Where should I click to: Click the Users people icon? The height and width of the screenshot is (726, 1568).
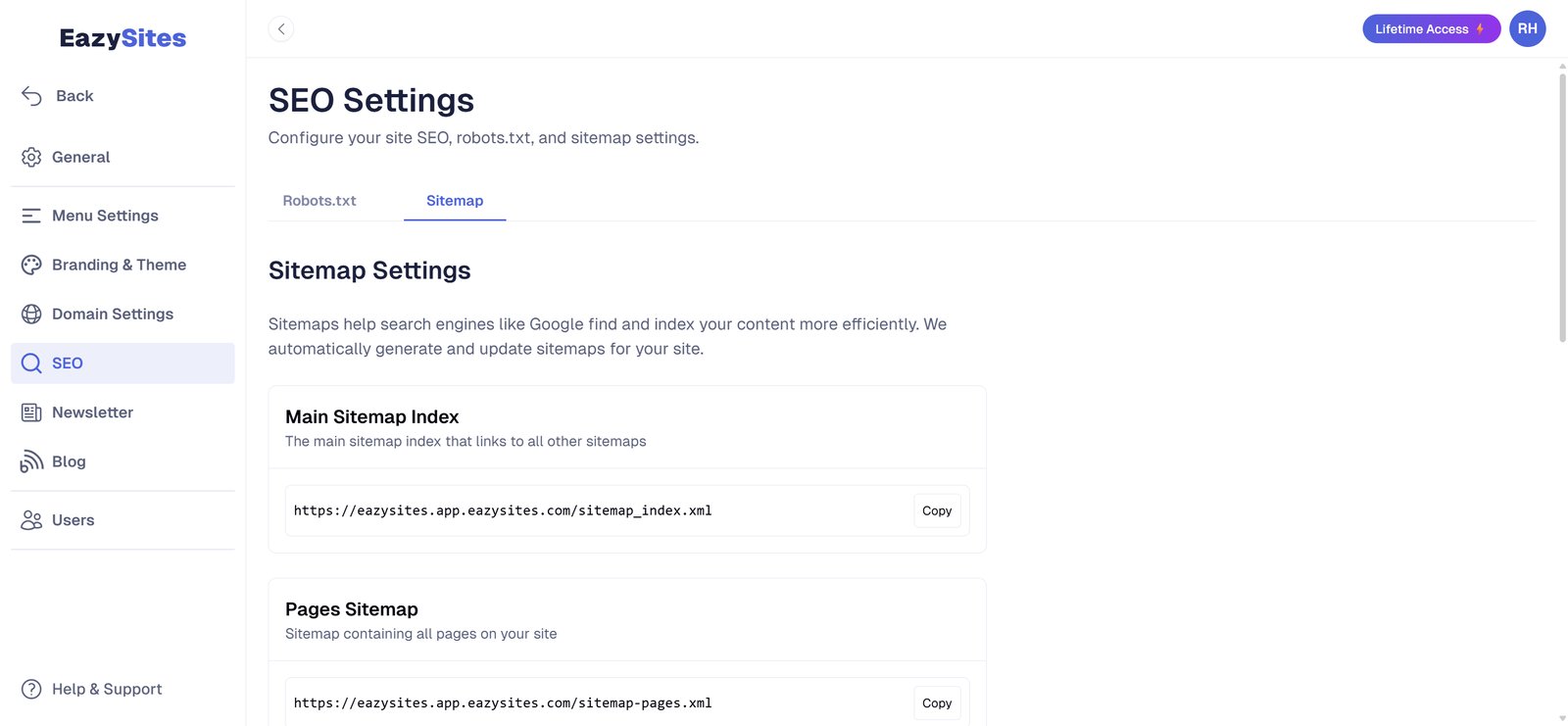31,520
